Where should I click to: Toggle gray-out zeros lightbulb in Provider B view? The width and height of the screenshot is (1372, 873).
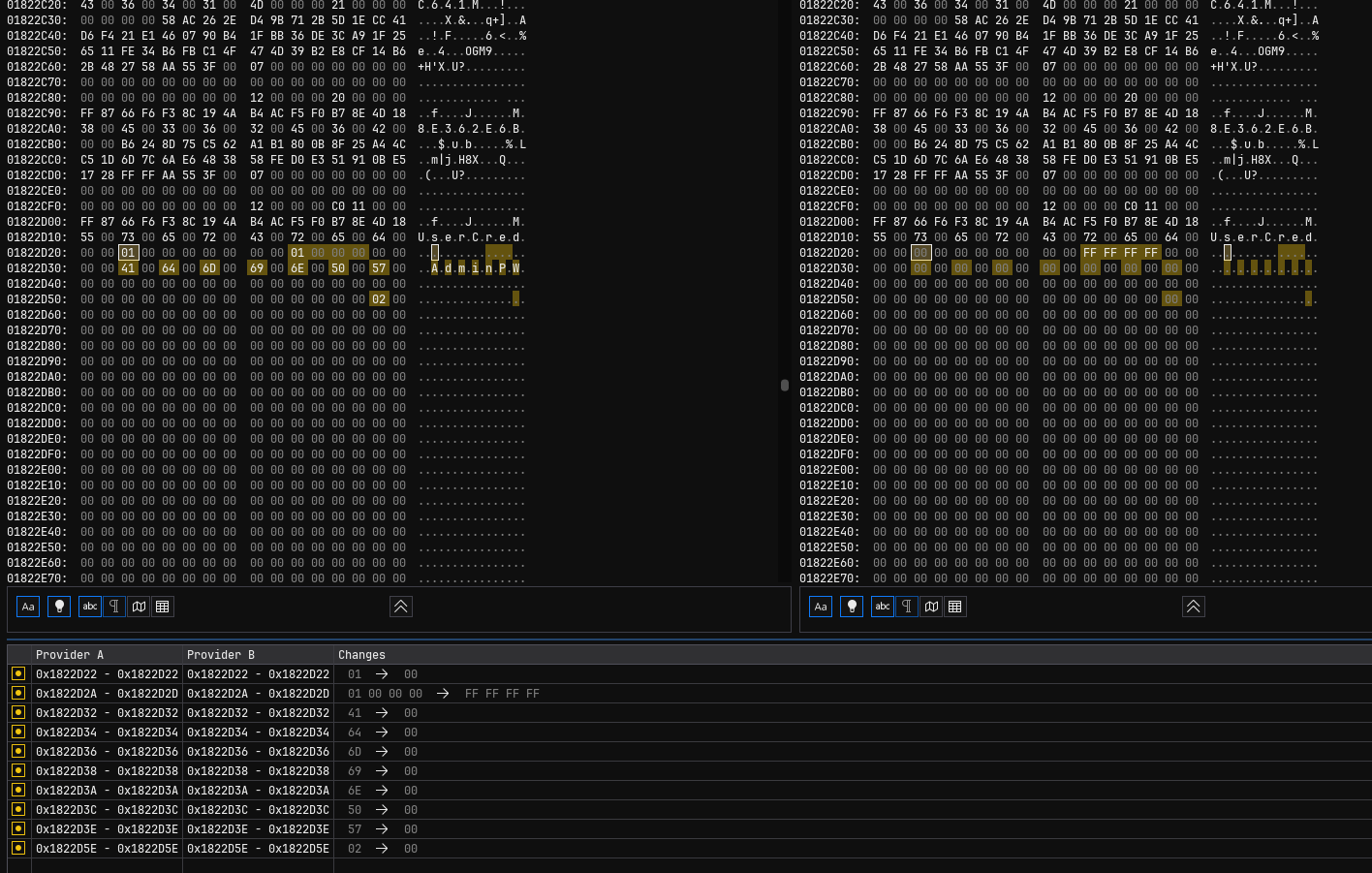tap(852, 607)
